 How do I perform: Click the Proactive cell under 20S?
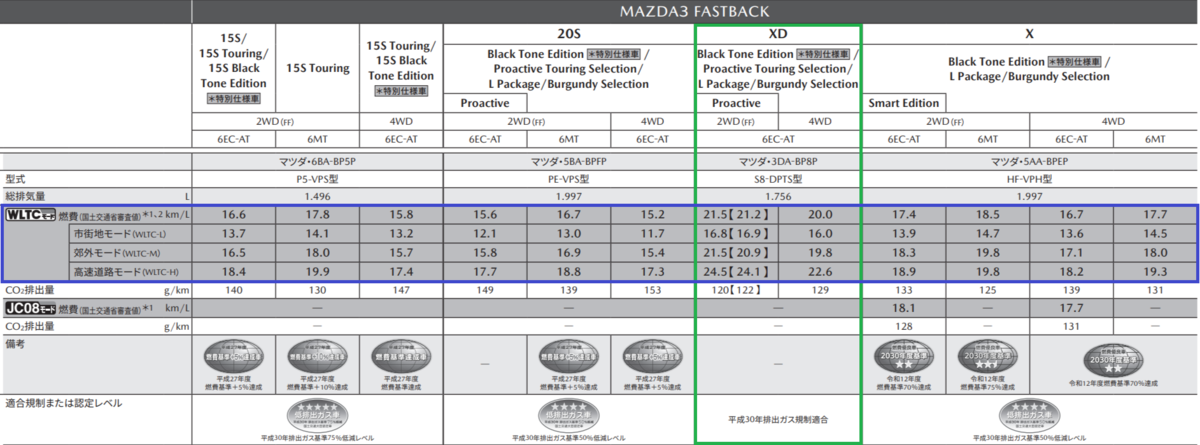point(485,103)
